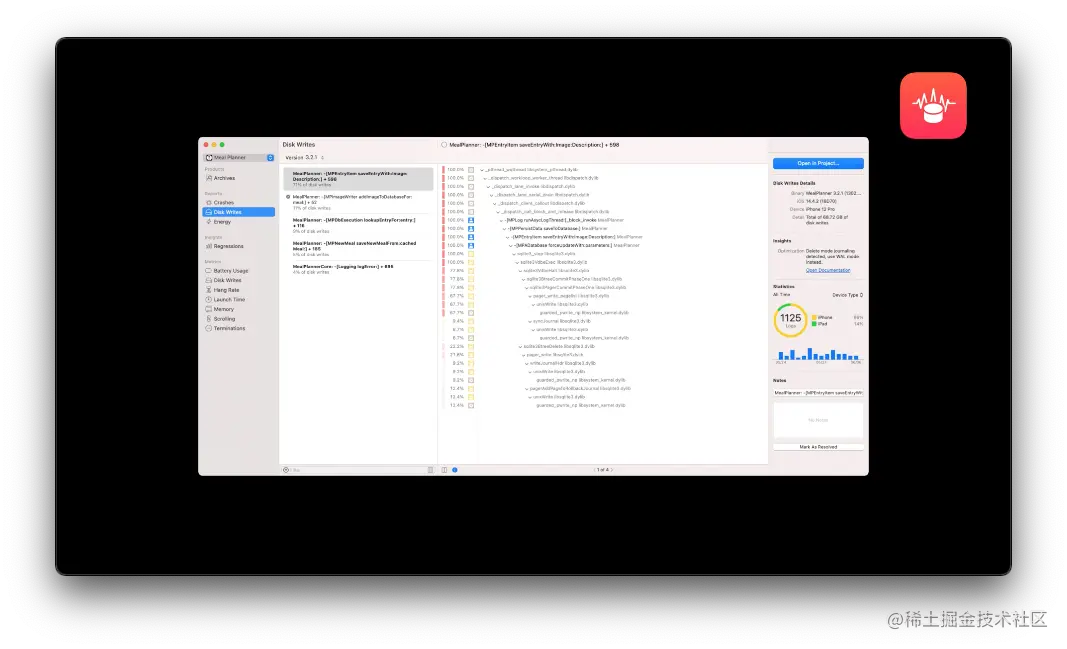Collapse the sqlite3VdbeExec stack frame
Image resolution: width=1067 pixels, height=649 pixels.
tap(518, 263)
